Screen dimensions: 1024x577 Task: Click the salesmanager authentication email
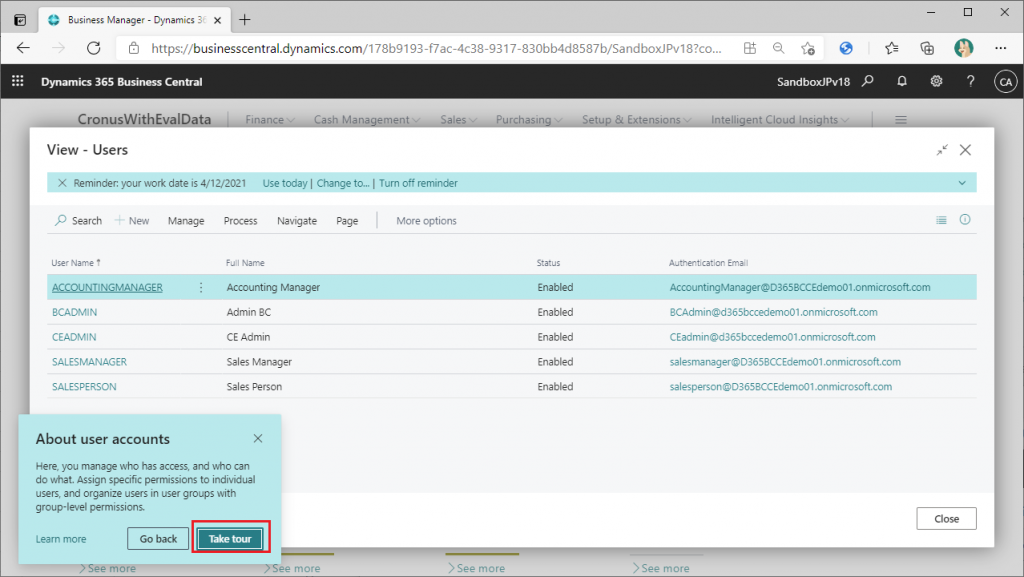tap(785, 362)
